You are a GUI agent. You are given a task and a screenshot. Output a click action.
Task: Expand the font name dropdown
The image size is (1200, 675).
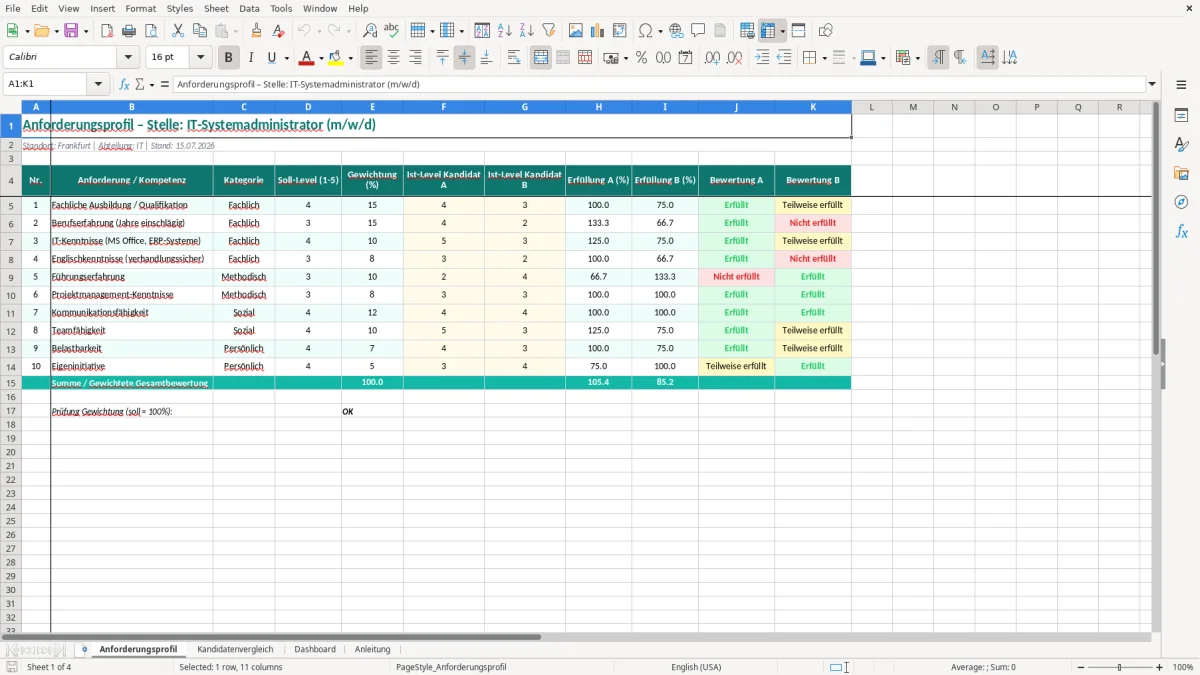(128, 58)
